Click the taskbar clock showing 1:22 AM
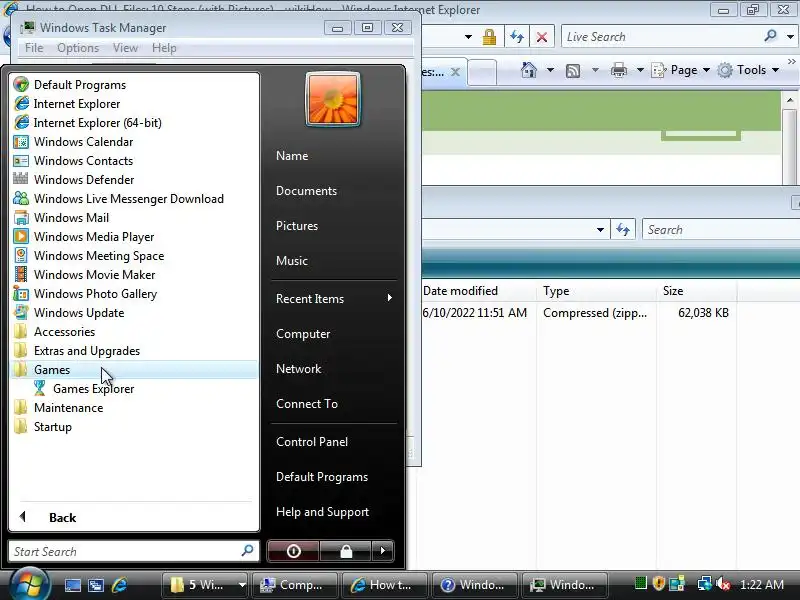The height and width of the screenshot is (600, 800). (761, 585)
